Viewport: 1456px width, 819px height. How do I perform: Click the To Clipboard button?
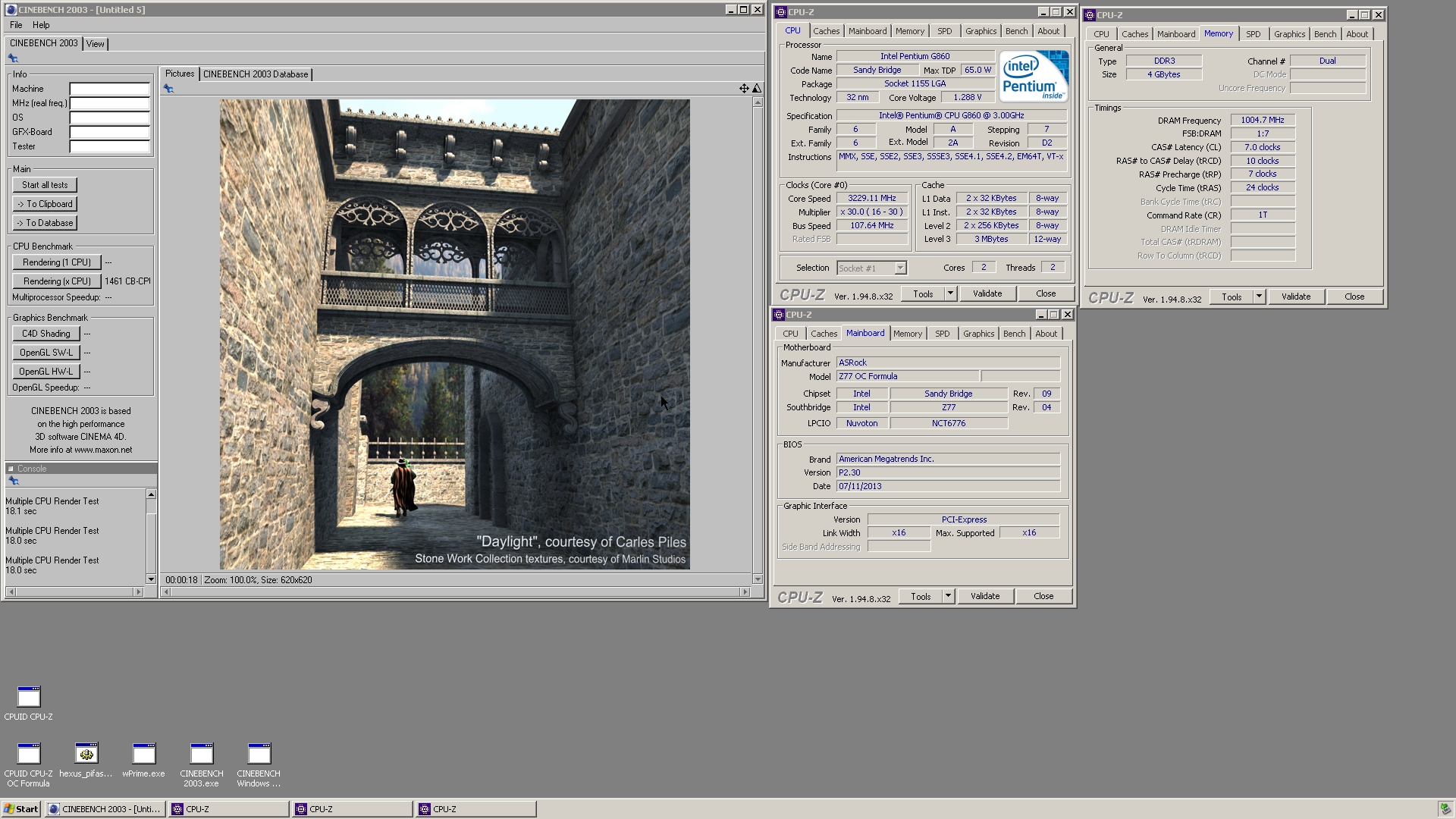coord(45,204)
